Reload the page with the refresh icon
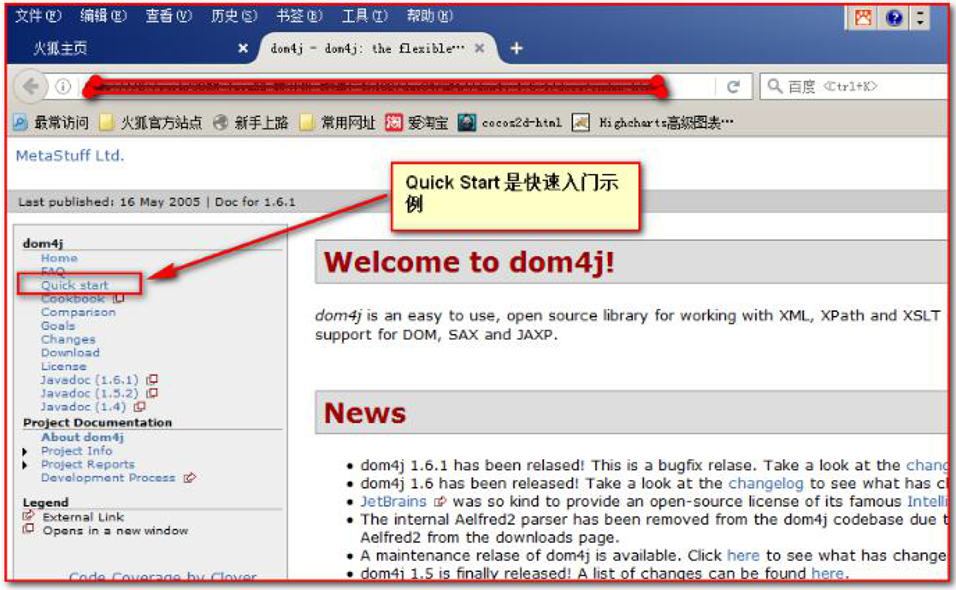 pyautogui.click(x=733, y=87)
